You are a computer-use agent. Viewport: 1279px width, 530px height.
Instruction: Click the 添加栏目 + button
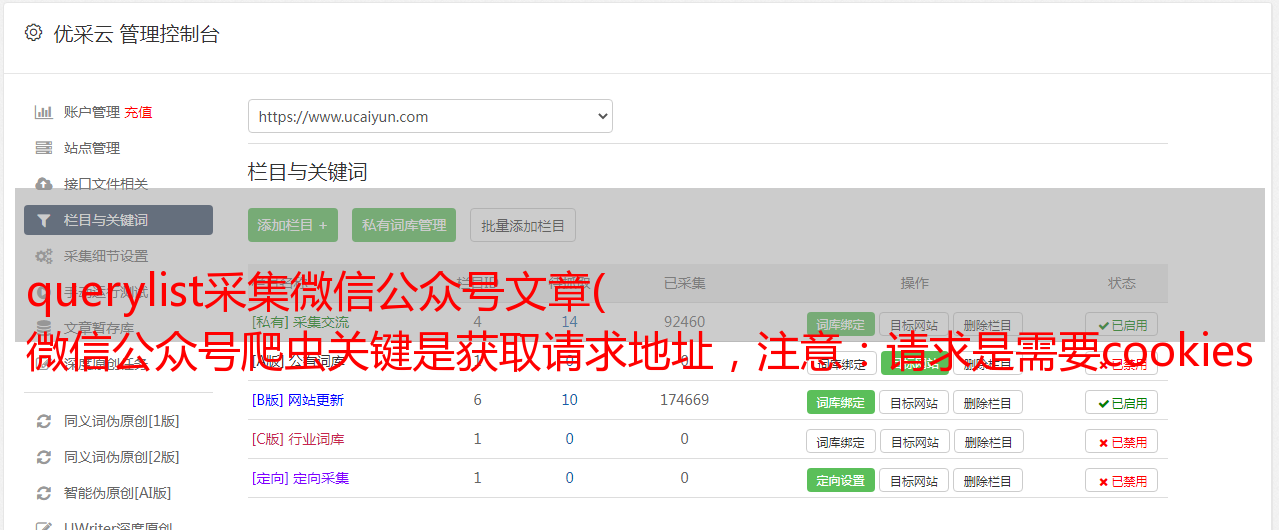point(293,225)
